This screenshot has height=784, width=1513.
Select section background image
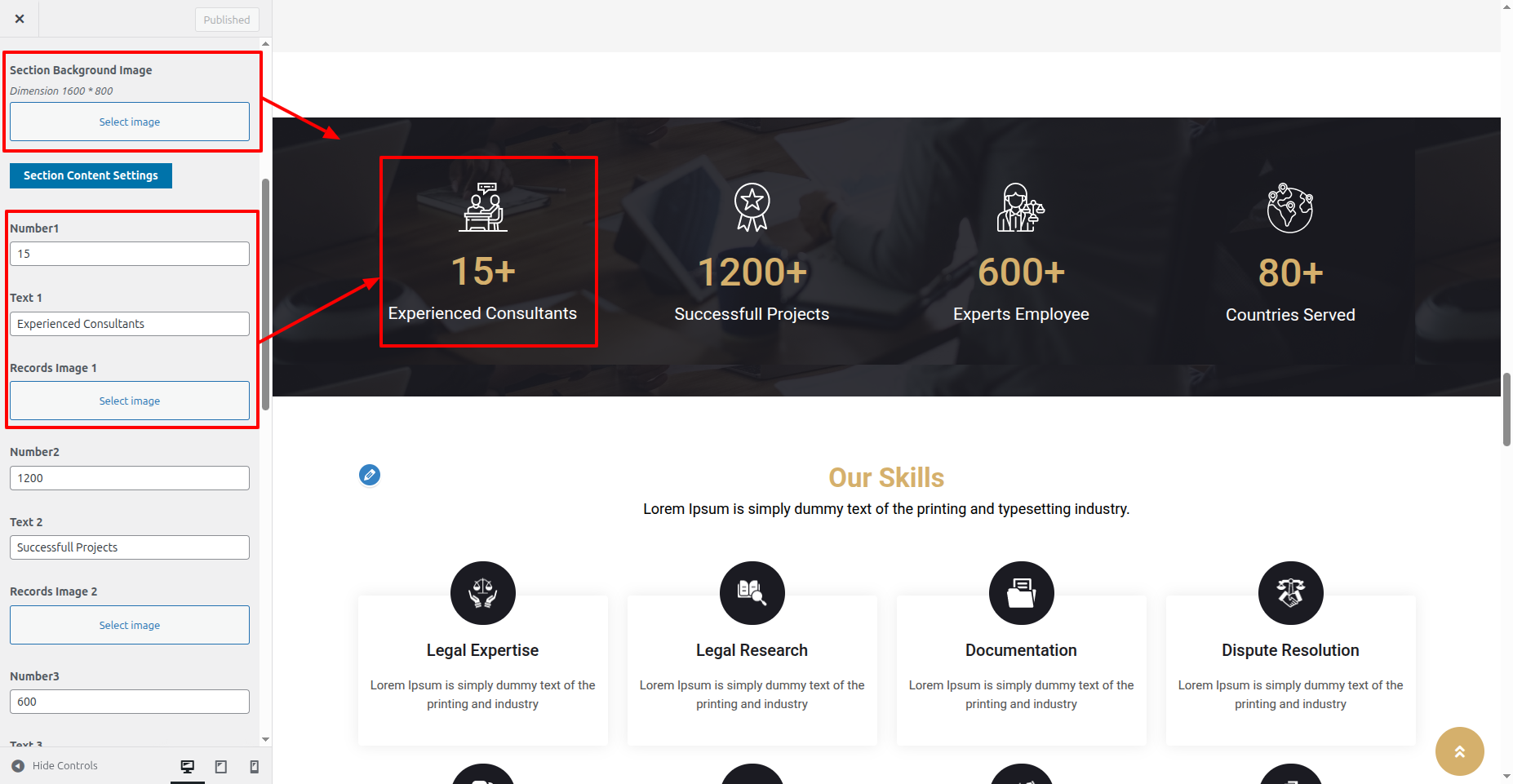[130, 122]
